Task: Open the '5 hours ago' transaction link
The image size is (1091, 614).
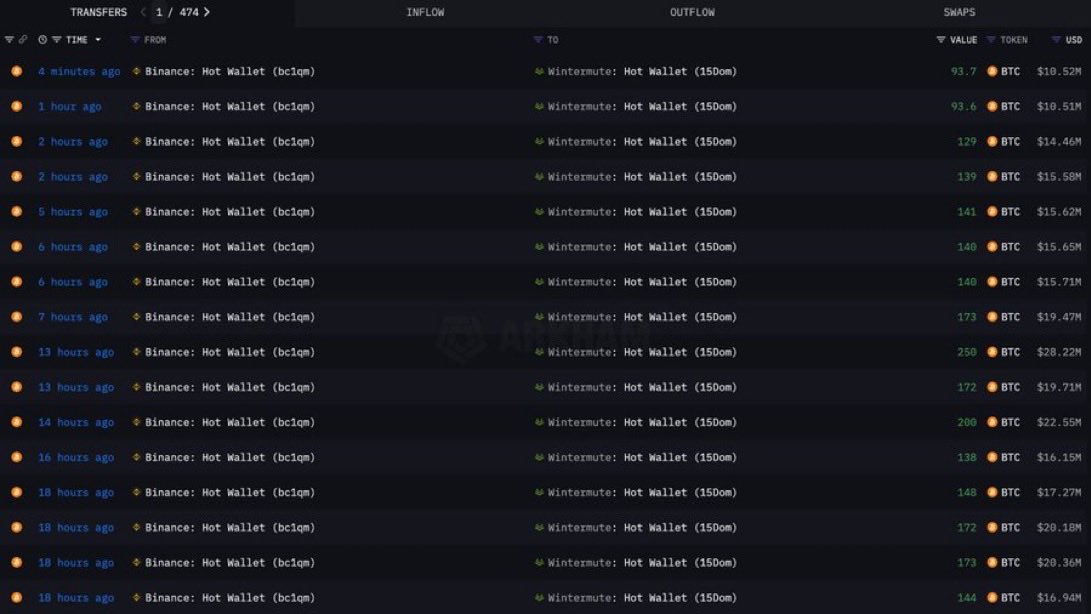Action: (73, 212)
